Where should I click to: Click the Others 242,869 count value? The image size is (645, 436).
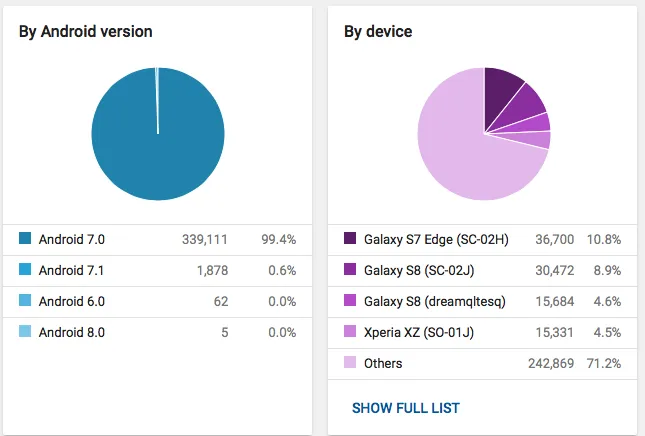pos(551,363)
